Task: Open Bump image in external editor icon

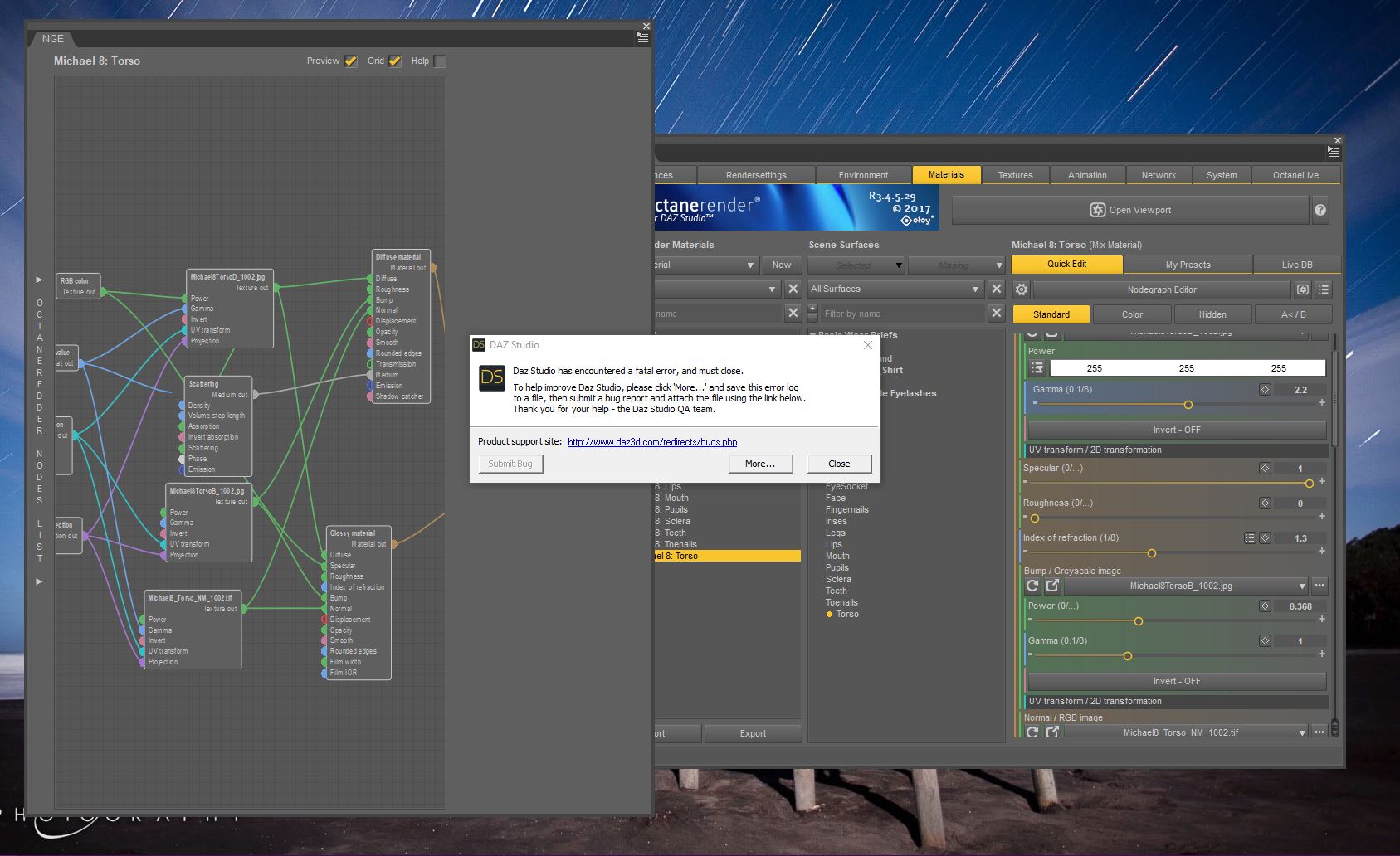Action: pos(1052,586)
